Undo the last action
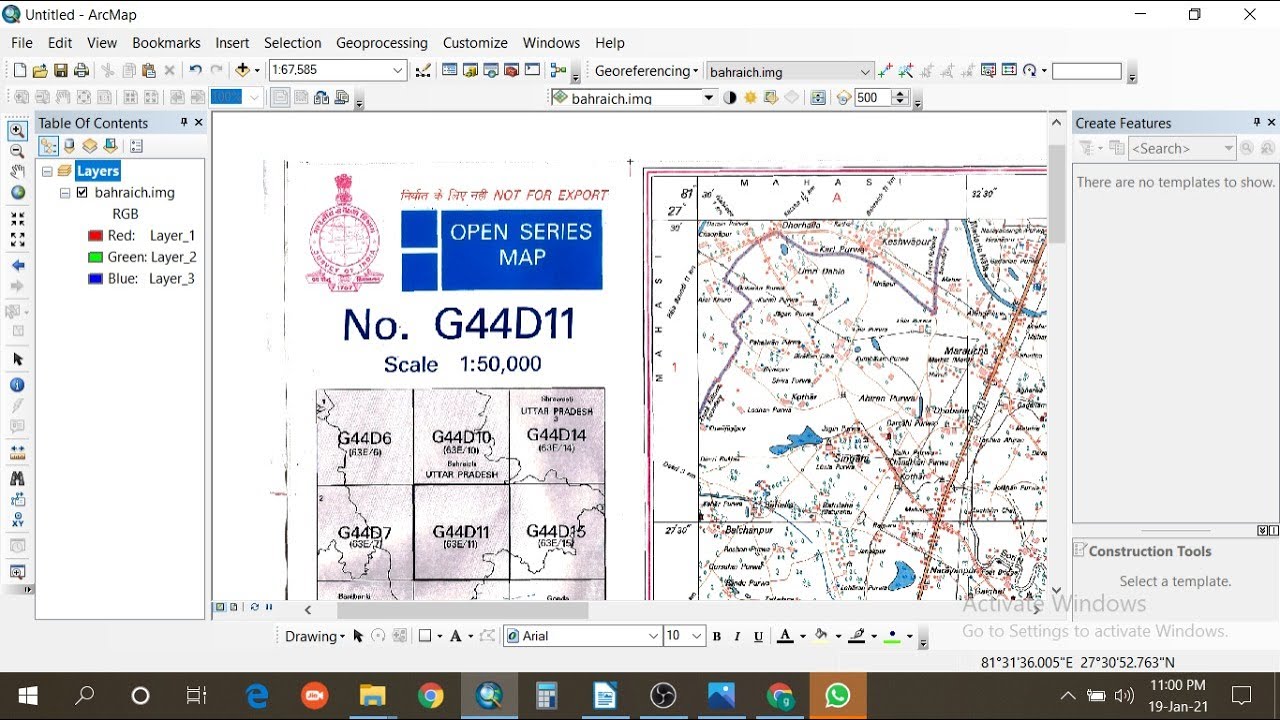Image resolution: width=1280 pixels, height=720 pixels. [194, 70]
